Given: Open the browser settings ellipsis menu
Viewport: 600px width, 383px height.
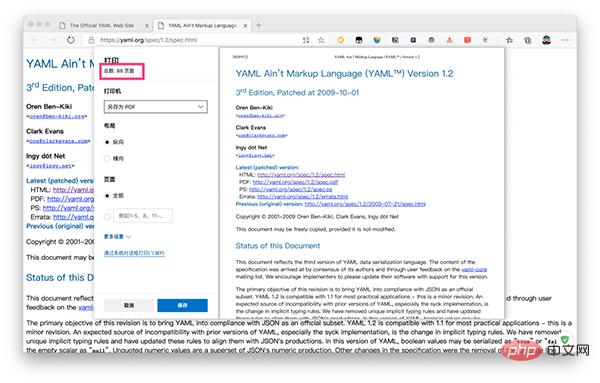Looking at the screenshot, I should [x=565, y=40].
